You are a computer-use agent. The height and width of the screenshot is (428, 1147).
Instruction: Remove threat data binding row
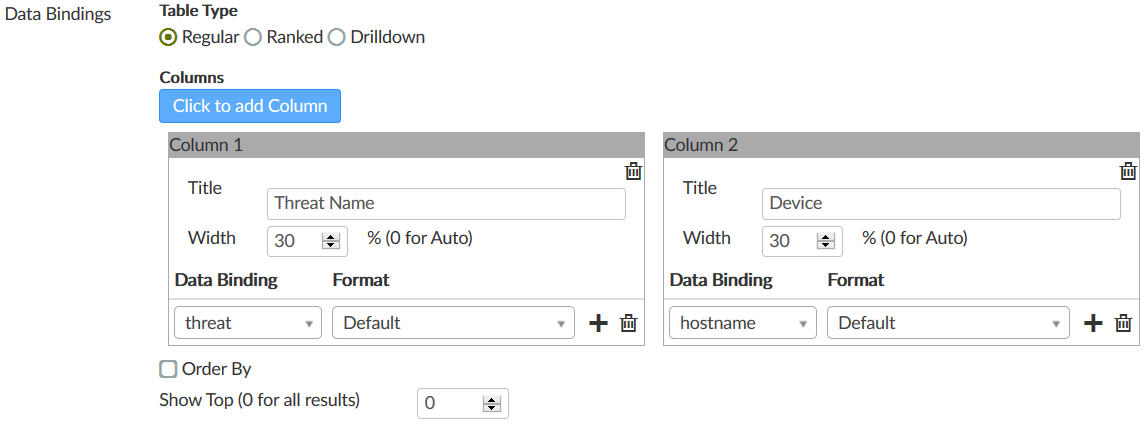coord(628,323)
